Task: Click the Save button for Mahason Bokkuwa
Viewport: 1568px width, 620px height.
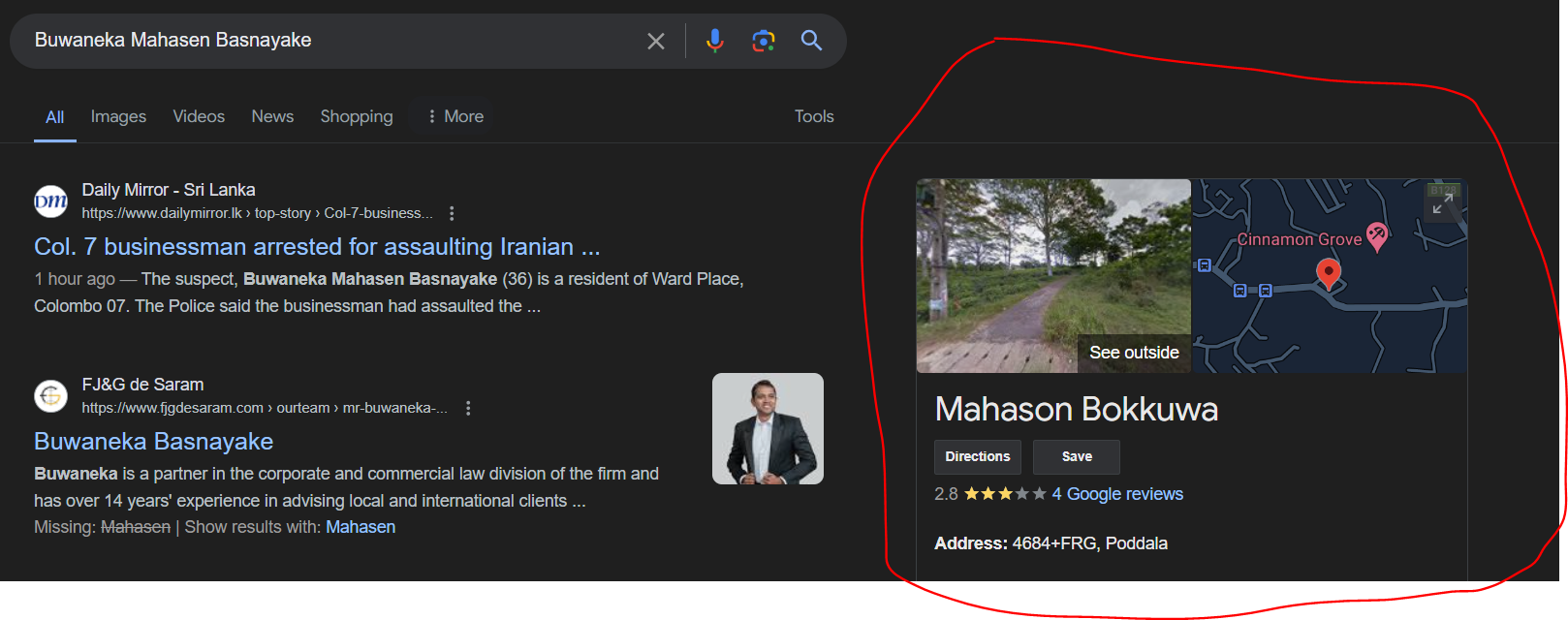Action: [1077, 456]
